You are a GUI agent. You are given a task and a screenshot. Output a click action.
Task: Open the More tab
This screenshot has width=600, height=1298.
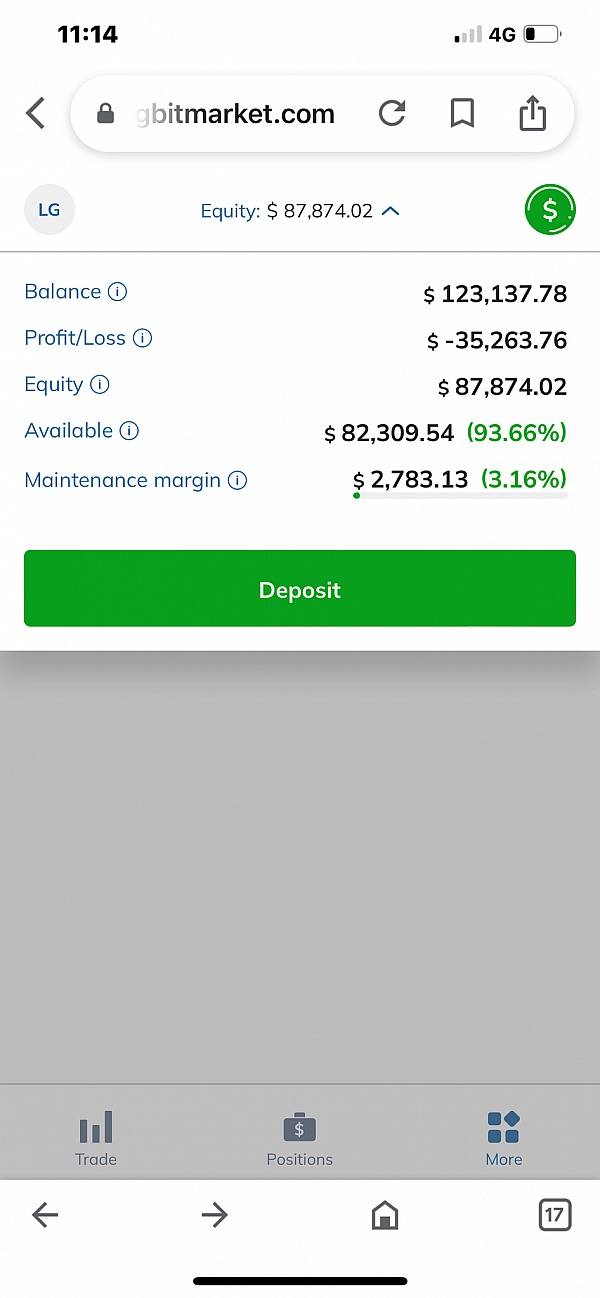point(503,1138)
